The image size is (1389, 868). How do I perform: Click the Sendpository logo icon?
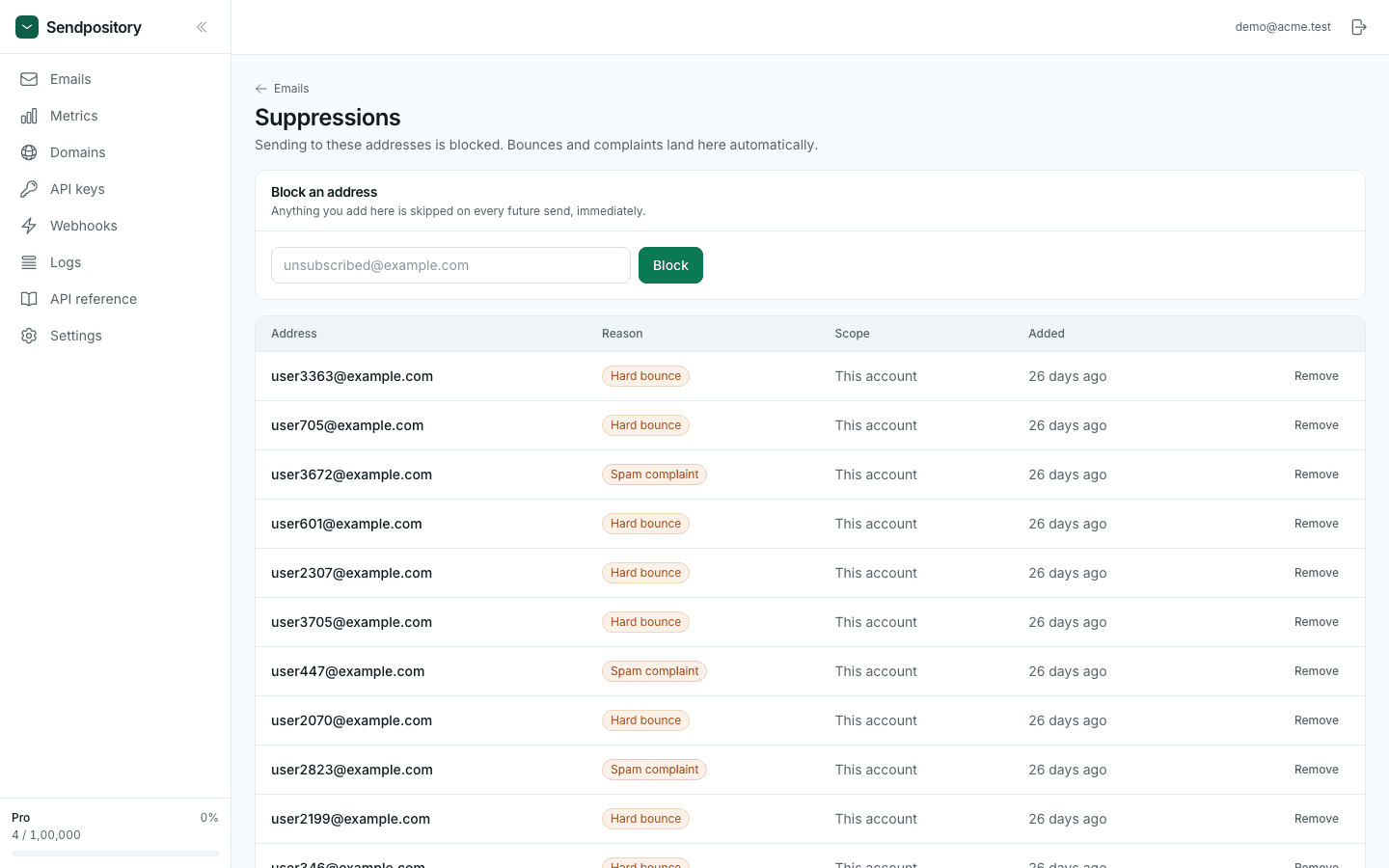27,27
